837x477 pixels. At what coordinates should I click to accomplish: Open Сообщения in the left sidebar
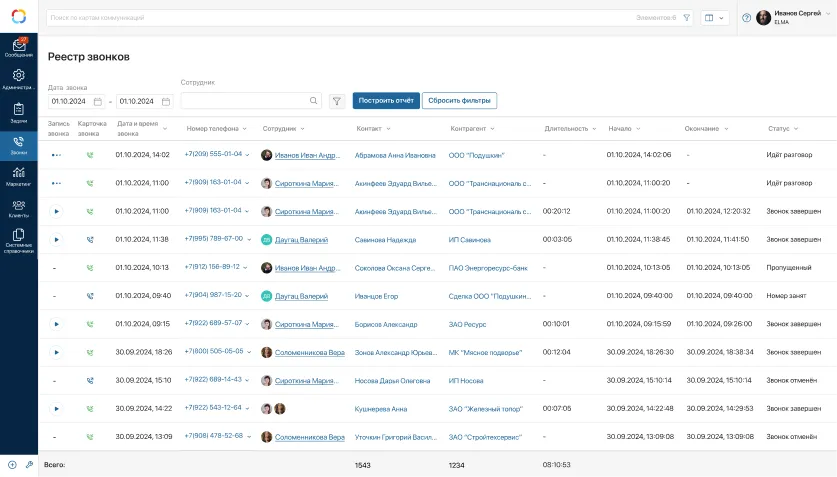tap(19, 48)
